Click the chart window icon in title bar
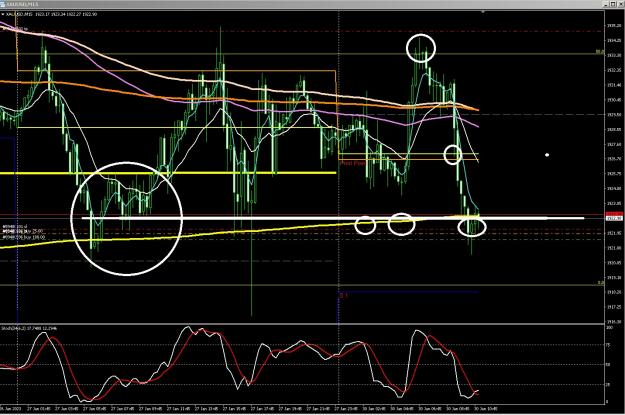The width and height of the screenshot is (625, 415). pyautogui.click(x=3, y=4)
